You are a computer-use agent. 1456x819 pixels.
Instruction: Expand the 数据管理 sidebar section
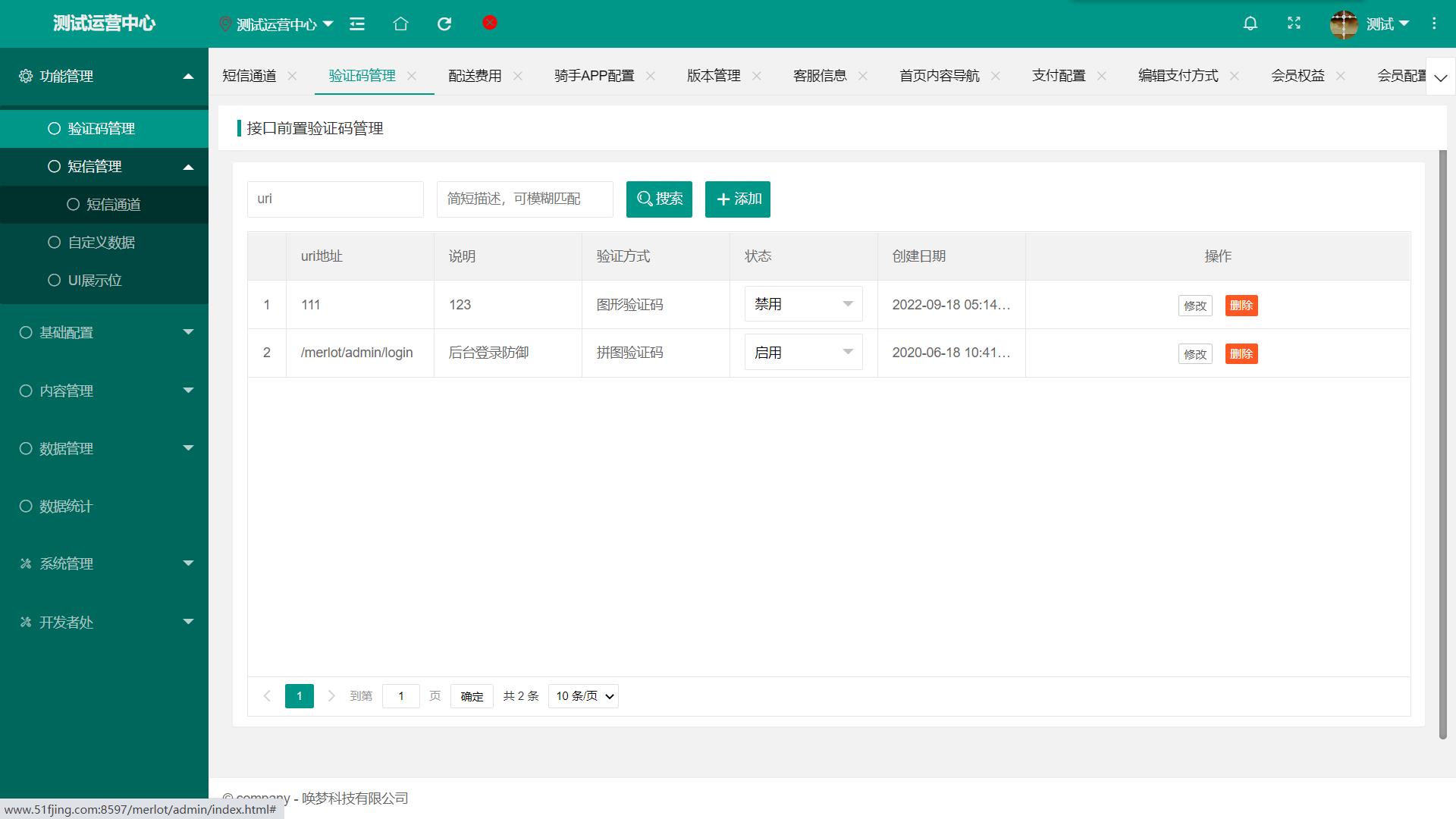point(104,448)
